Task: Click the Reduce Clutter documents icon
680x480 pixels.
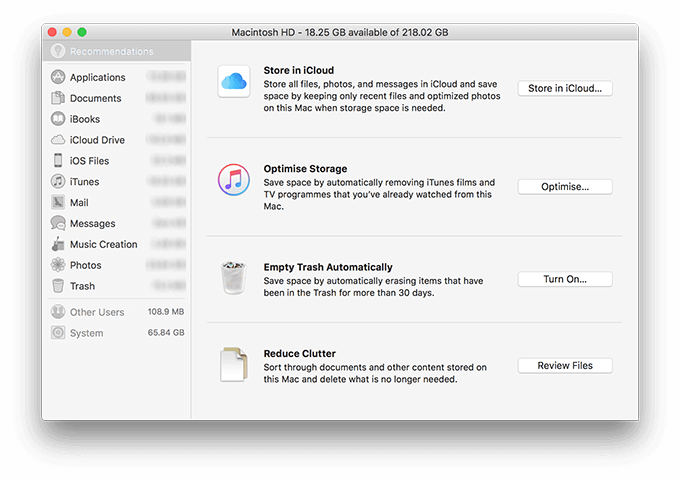Action: pos(233,365)
